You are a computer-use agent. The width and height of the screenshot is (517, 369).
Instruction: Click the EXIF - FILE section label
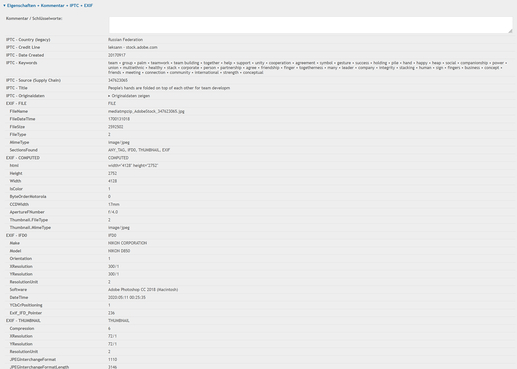16,104
